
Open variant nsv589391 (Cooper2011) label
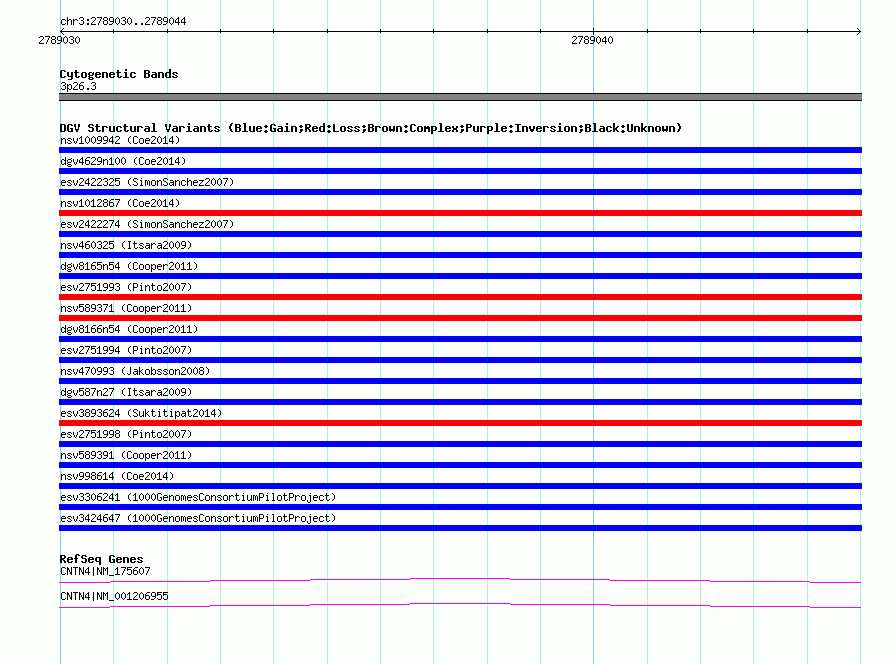[x=126, y=455]
